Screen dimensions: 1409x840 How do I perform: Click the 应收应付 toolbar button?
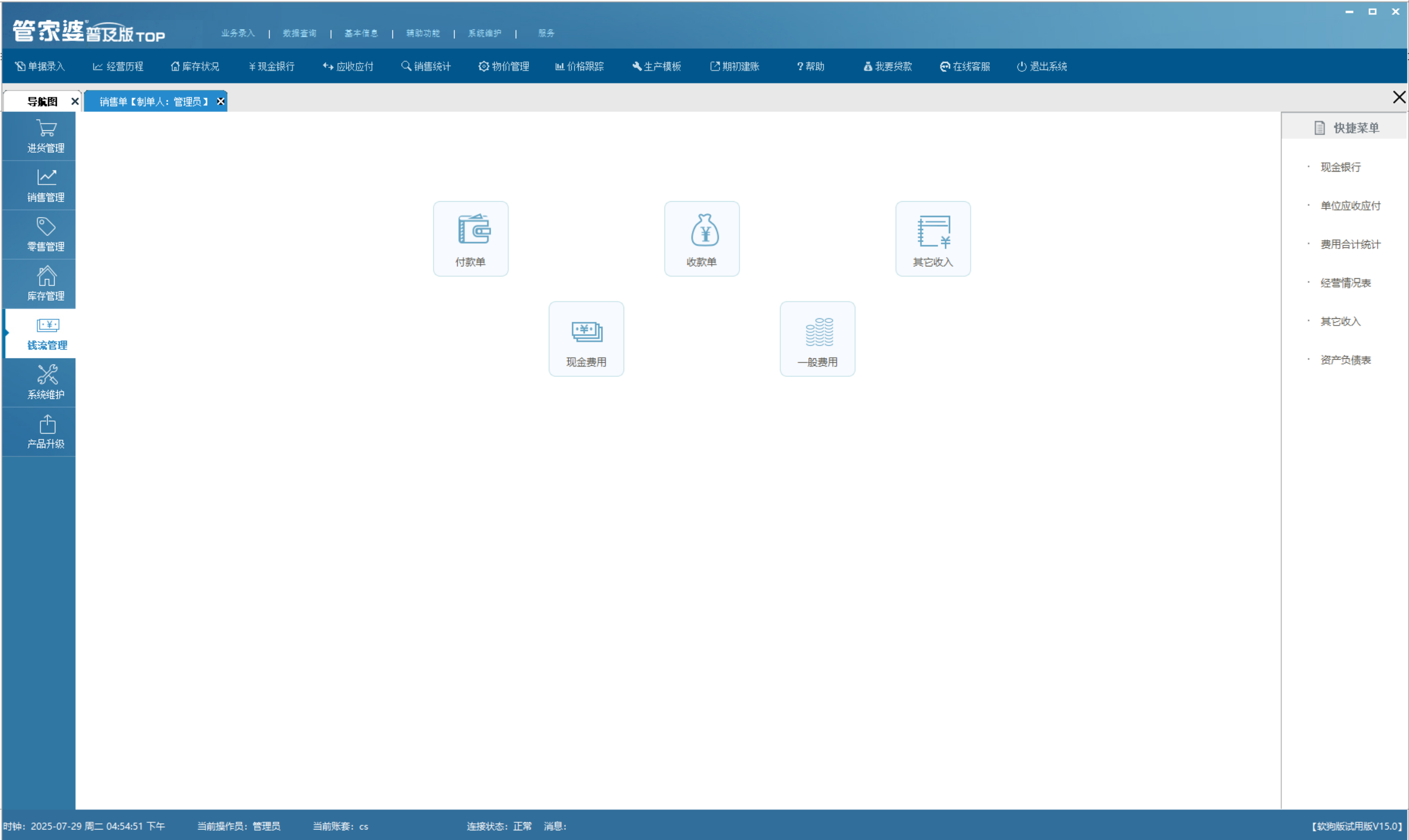(348, 66)
